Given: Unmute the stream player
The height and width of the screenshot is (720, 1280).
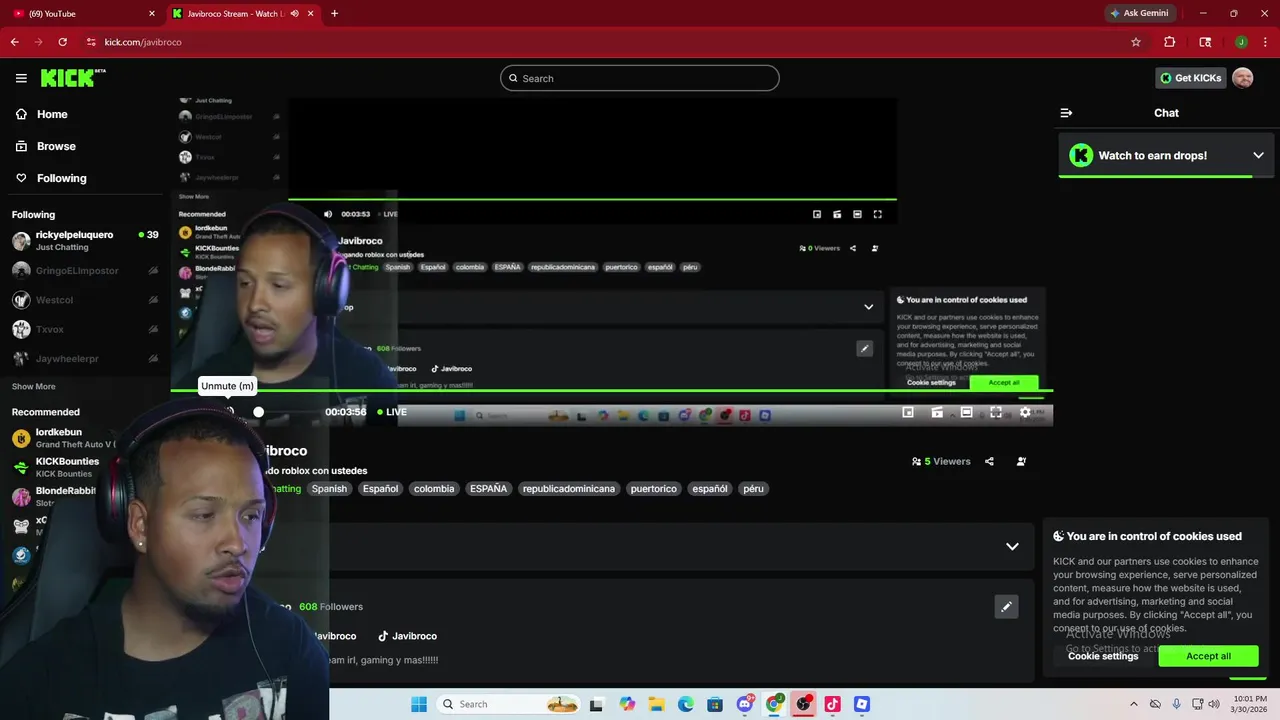Looking at the screenshot, I should tap(228, 412).
